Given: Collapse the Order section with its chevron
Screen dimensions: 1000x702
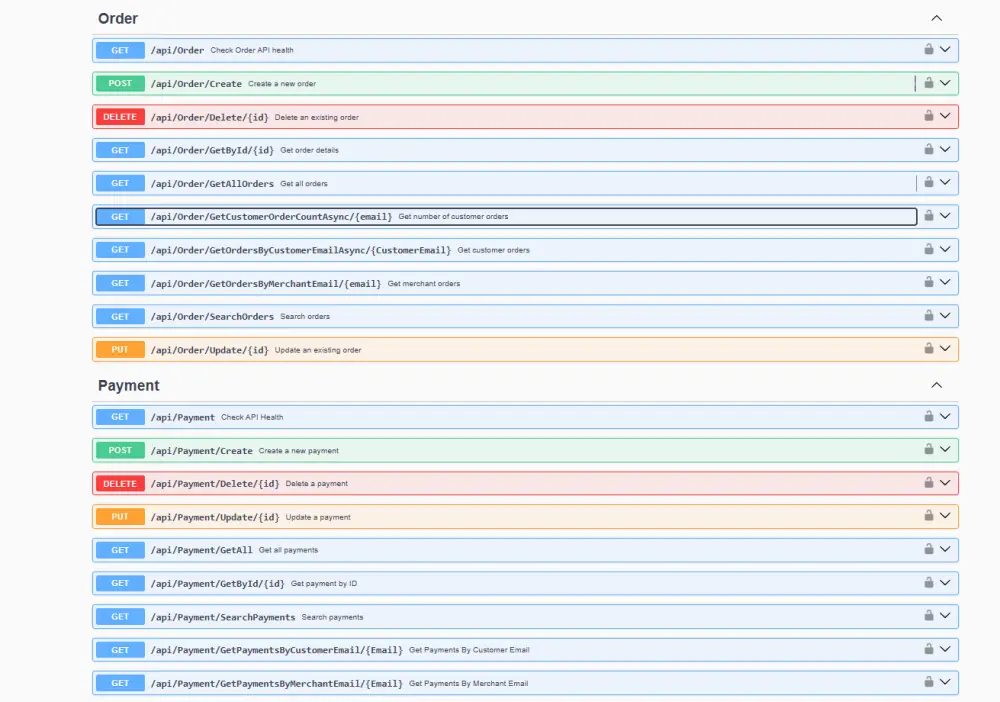Looking at the screenshot, I should click(x=937, y=18).
